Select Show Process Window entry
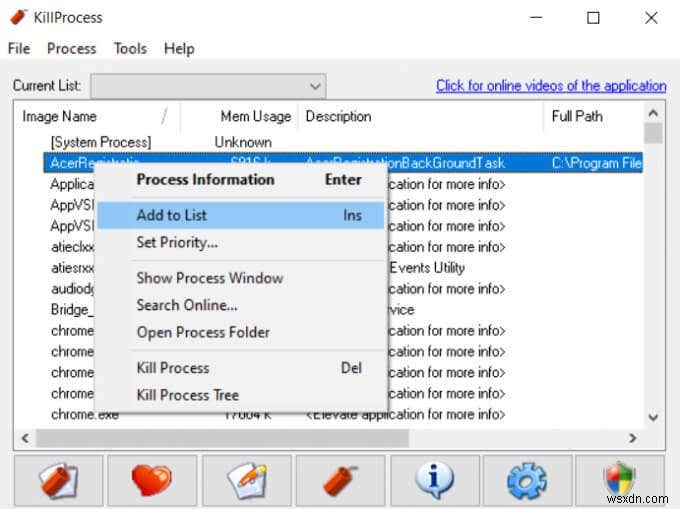Screen dimensions: 680x509 coord(241,278)
